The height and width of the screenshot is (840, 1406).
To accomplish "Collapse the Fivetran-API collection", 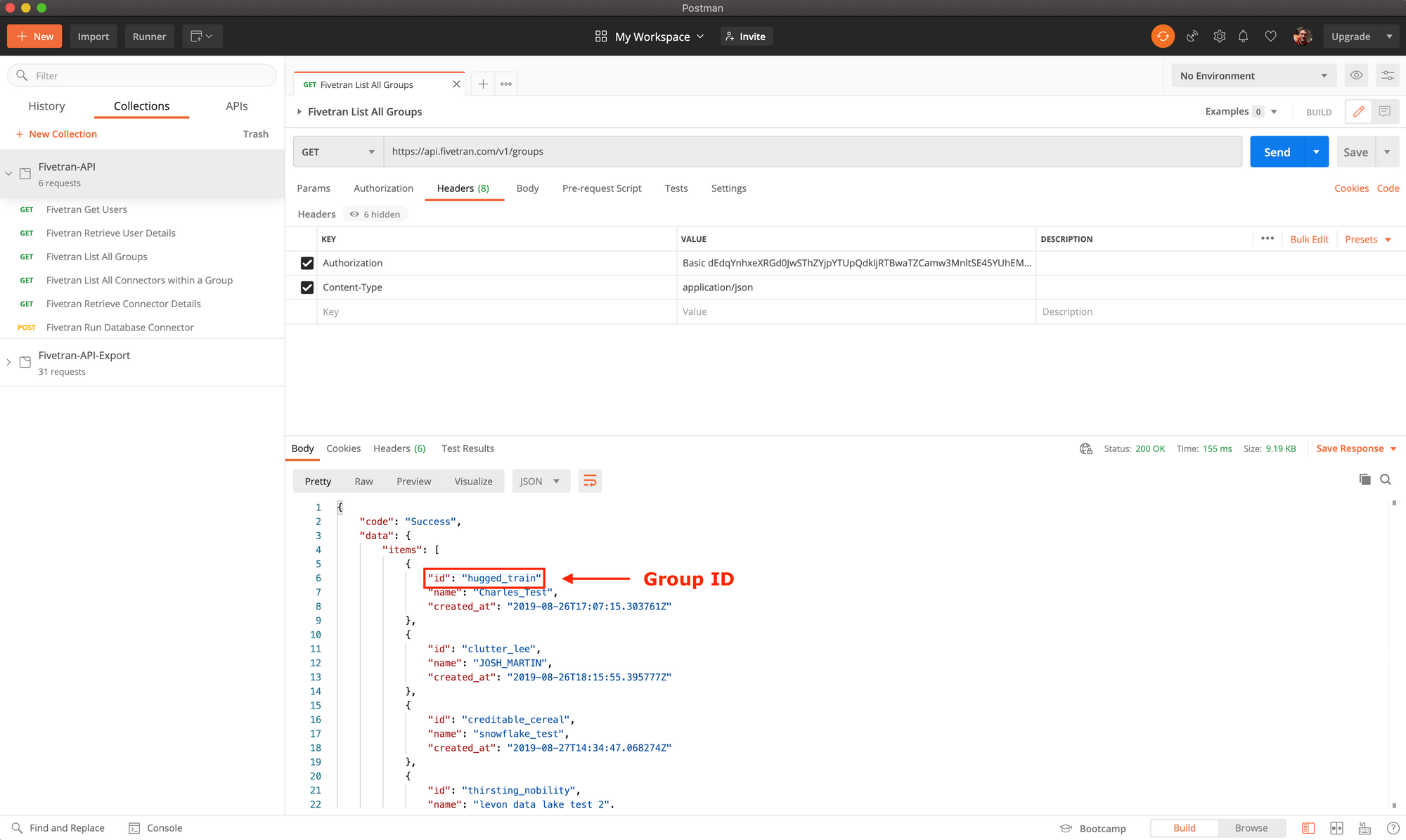I will point(8,173).
